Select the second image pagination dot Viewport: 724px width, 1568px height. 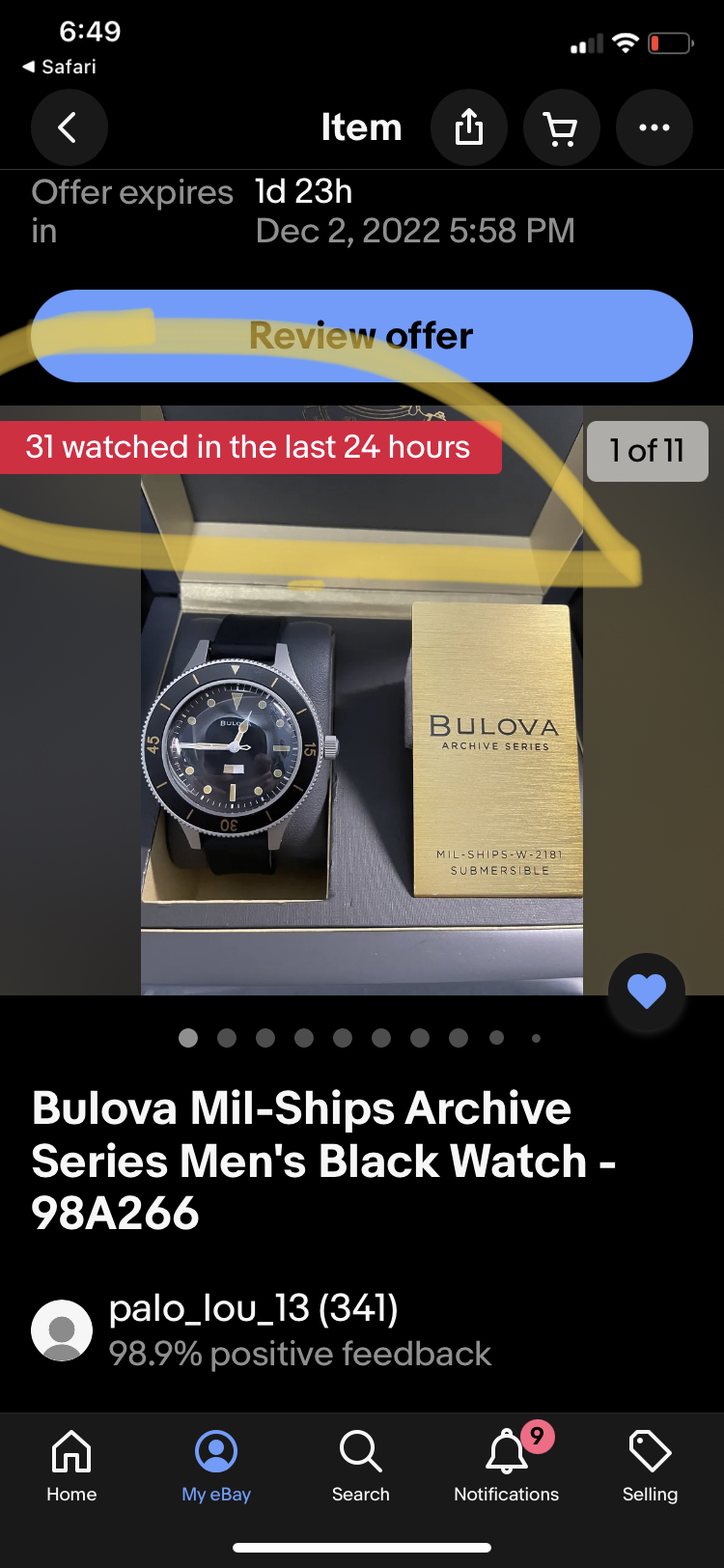click(x=227, y=1038)
